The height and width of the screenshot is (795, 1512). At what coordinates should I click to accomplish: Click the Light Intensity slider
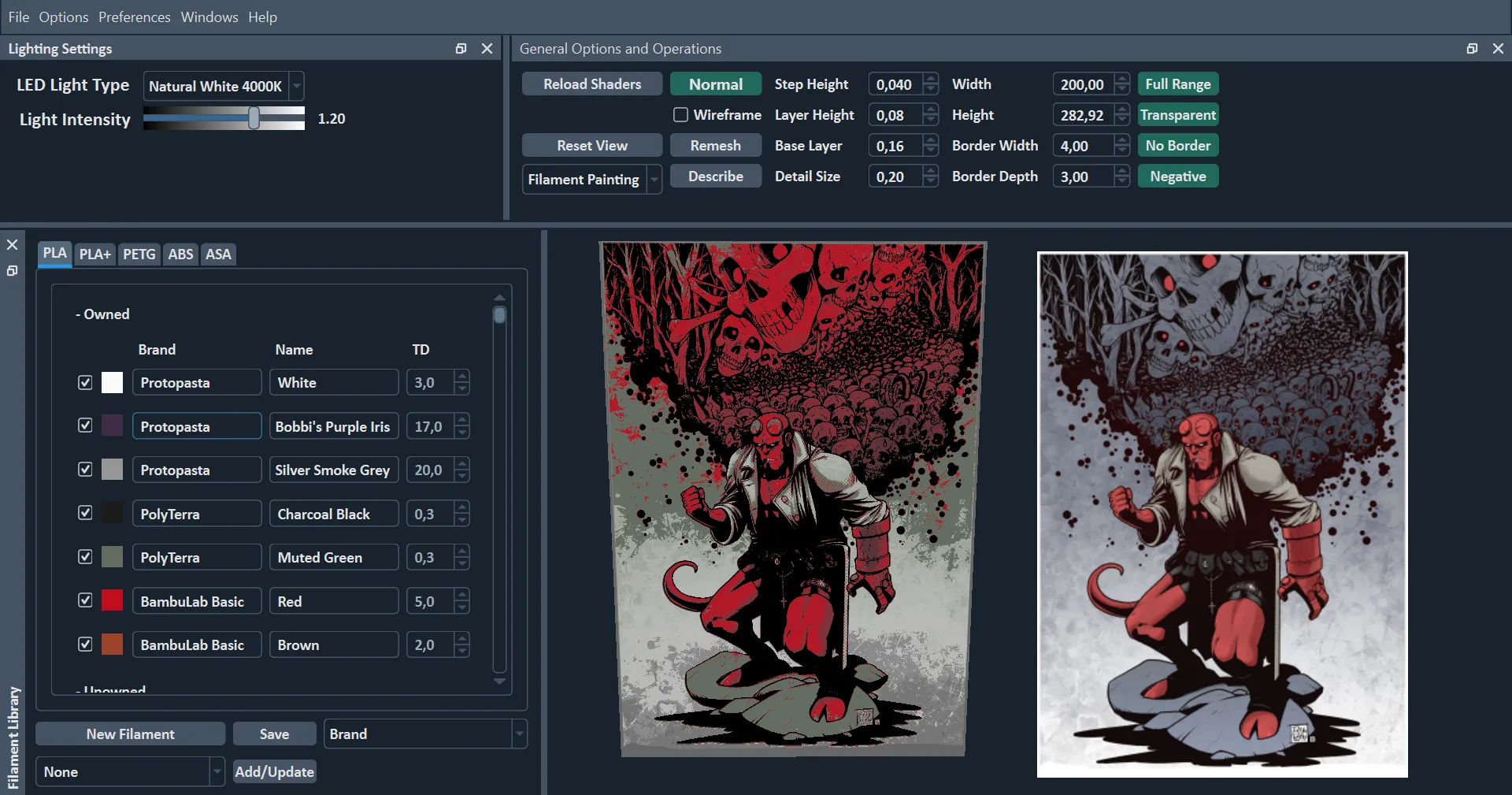click(224, 118)
